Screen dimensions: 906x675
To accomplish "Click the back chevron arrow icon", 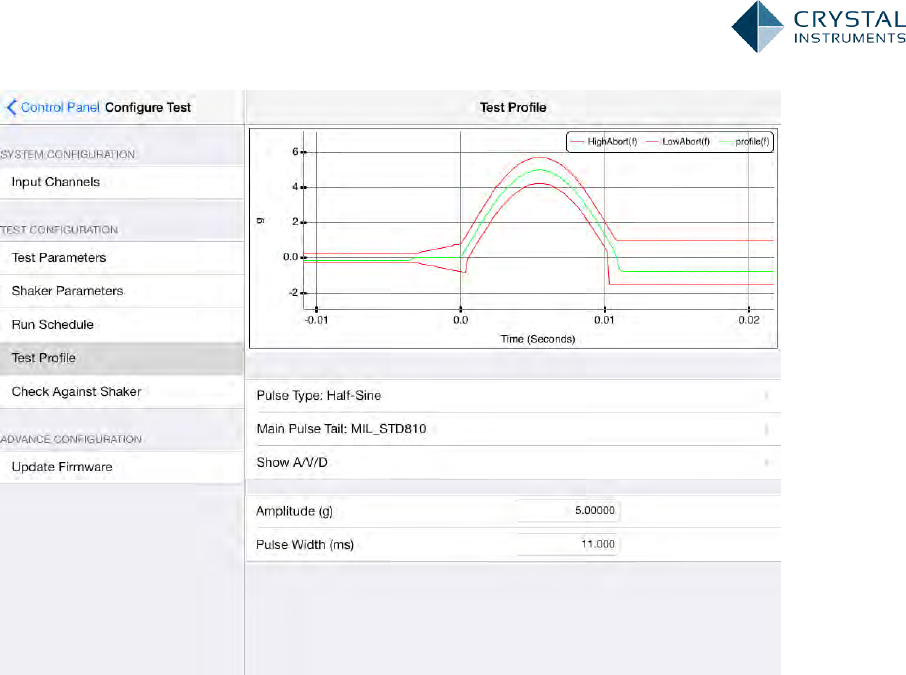I will tap(11, 107).
